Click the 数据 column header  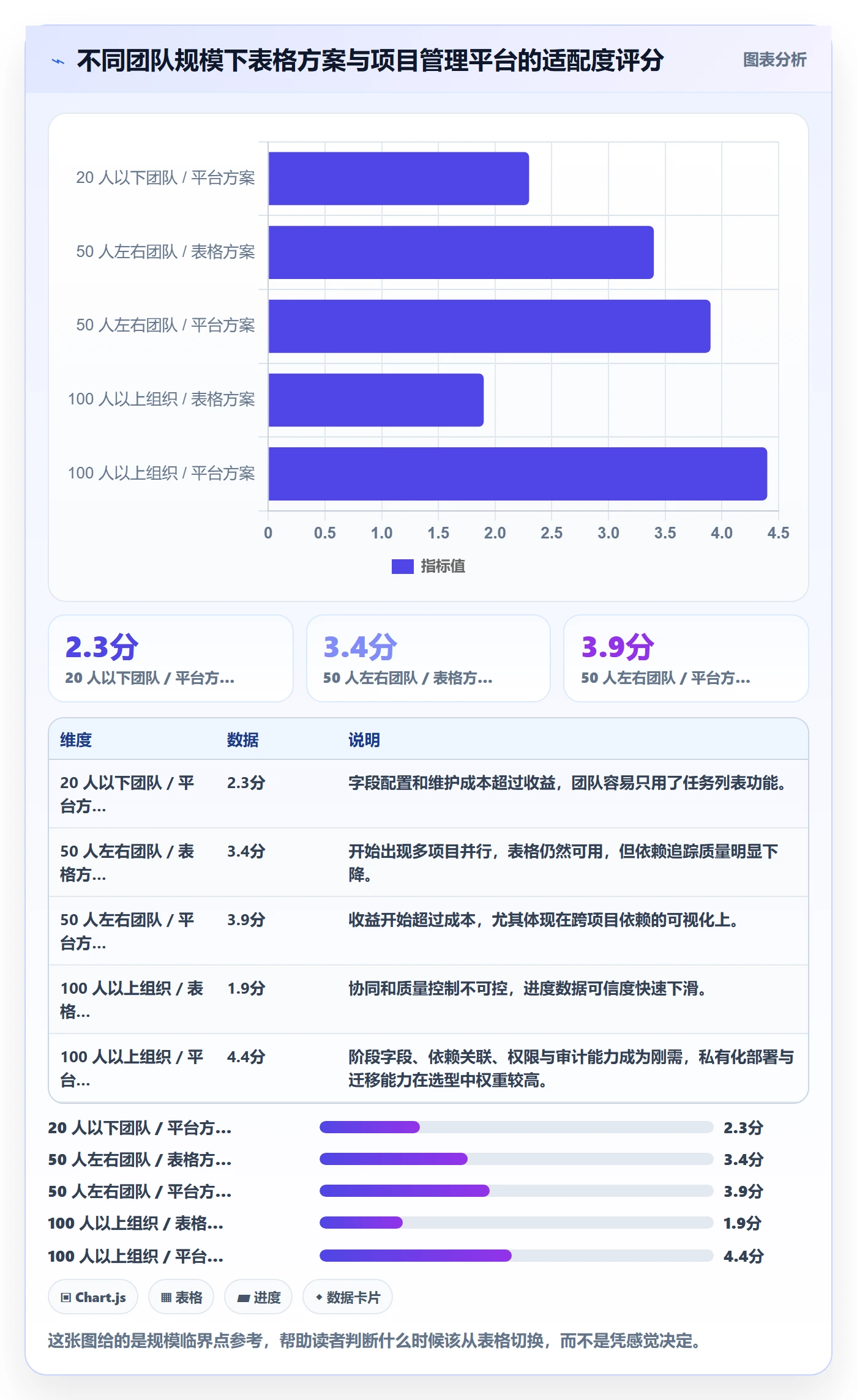(243, 740)
